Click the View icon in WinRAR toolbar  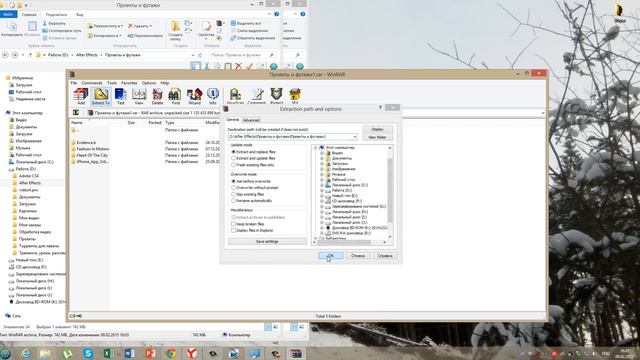(139, 96)
